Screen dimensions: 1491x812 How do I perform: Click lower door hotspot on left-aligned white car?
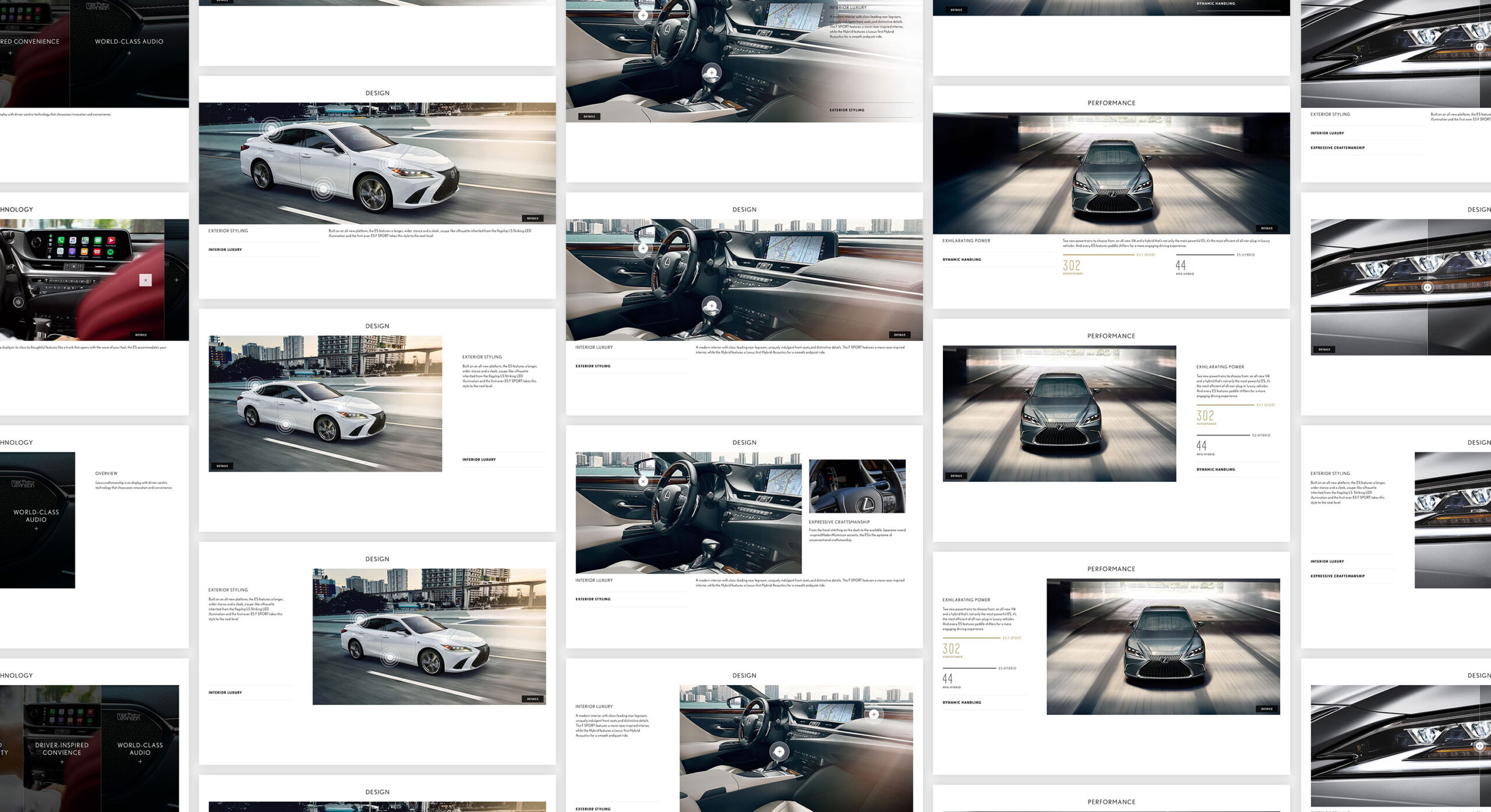click(x=285, y=424)
